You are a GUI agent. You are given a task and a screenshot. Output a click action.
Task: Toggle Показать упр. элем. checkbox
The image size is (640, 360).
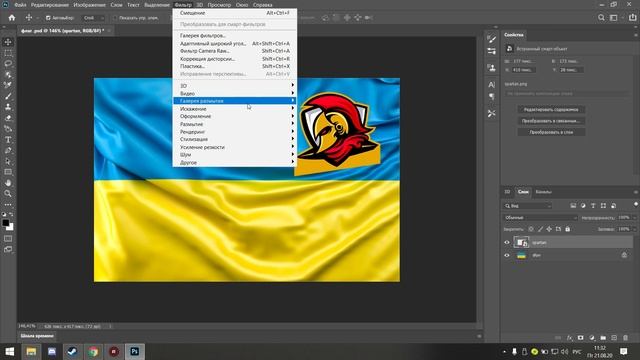coord(115,18)
